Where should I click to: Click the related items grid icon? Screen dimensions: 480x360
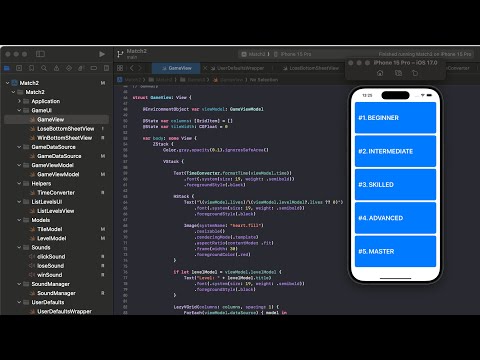pyautogui.click(x=120, y=68)
